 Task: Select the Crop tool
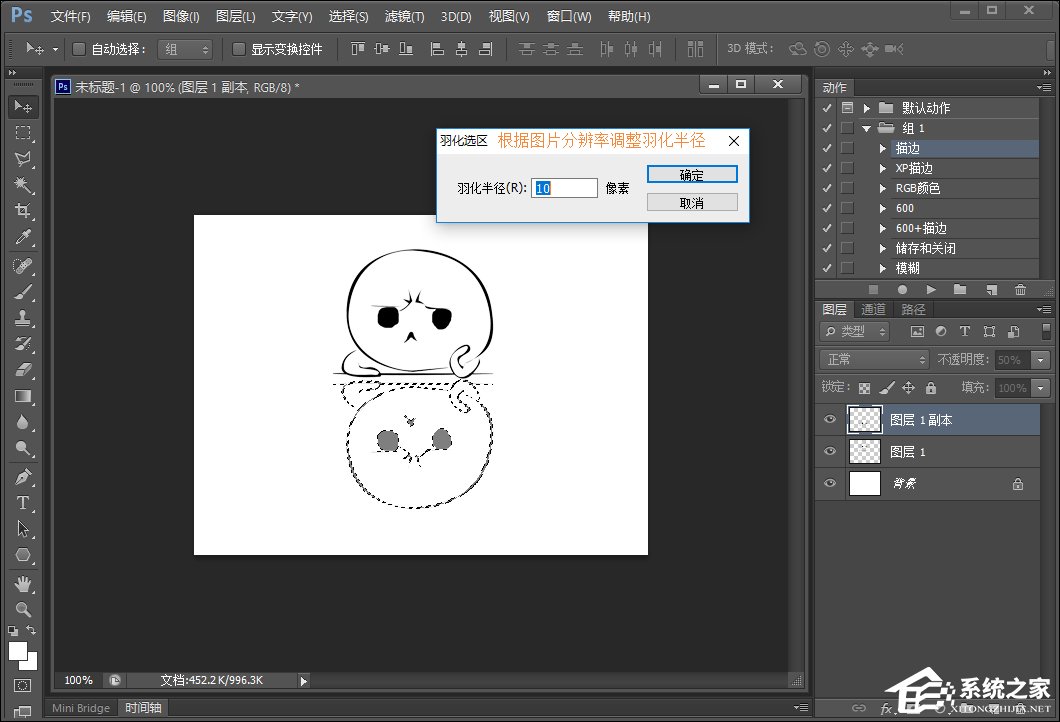pyautogui.click(x=23, y=211)
